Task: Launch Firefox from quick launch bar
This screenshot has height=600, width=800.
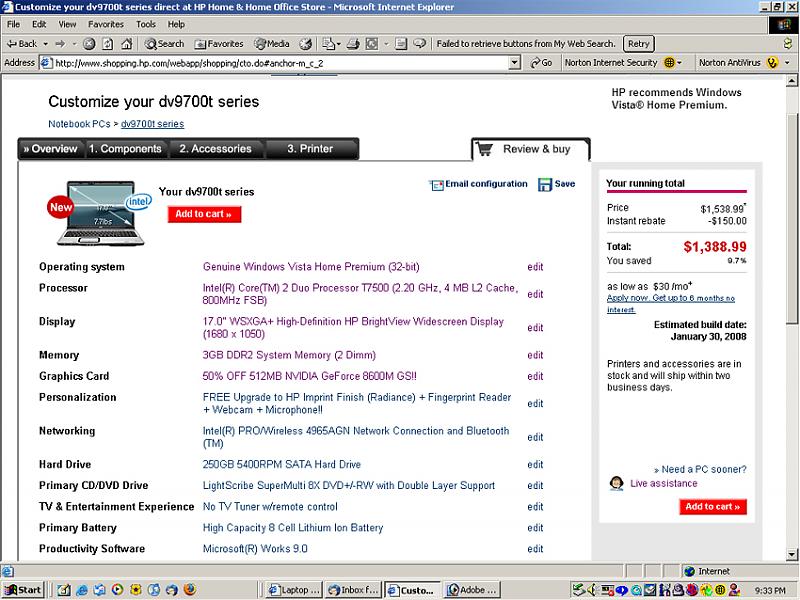Action: (x=190, y=590)
